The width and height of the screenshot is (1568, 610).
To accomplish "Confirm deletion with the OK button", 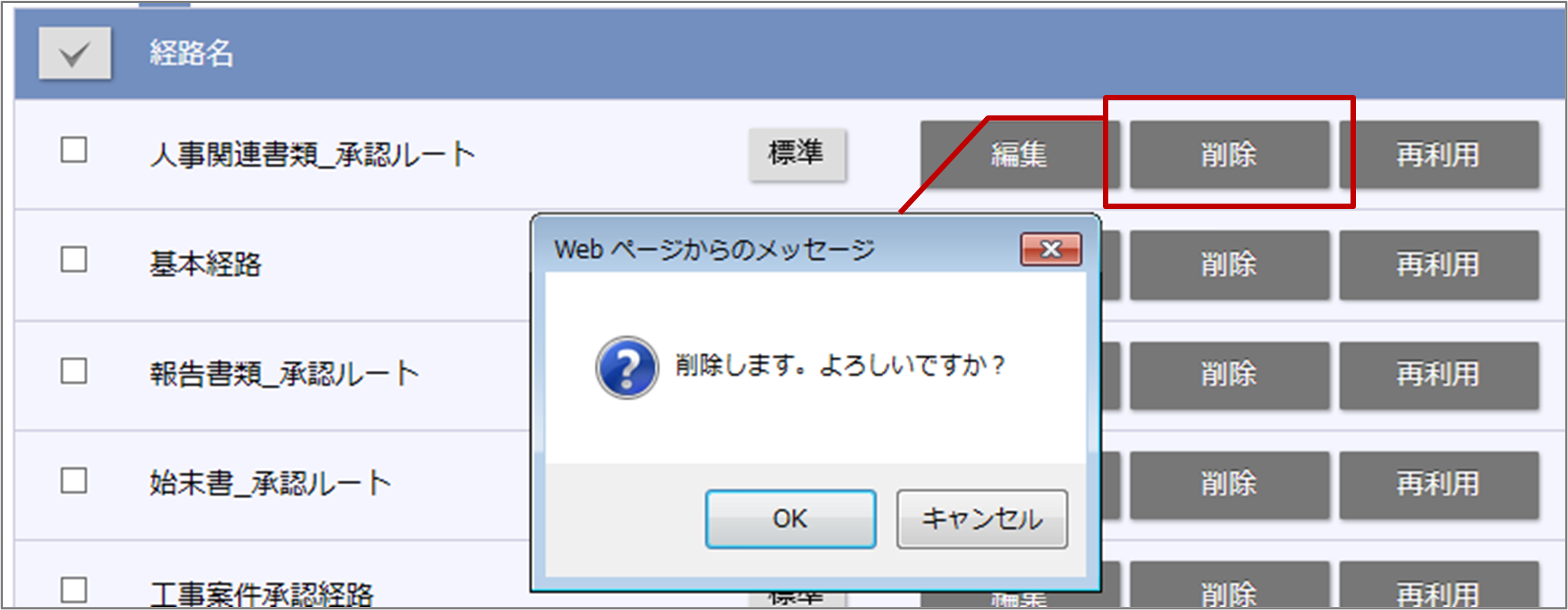I will coord(791,519).
